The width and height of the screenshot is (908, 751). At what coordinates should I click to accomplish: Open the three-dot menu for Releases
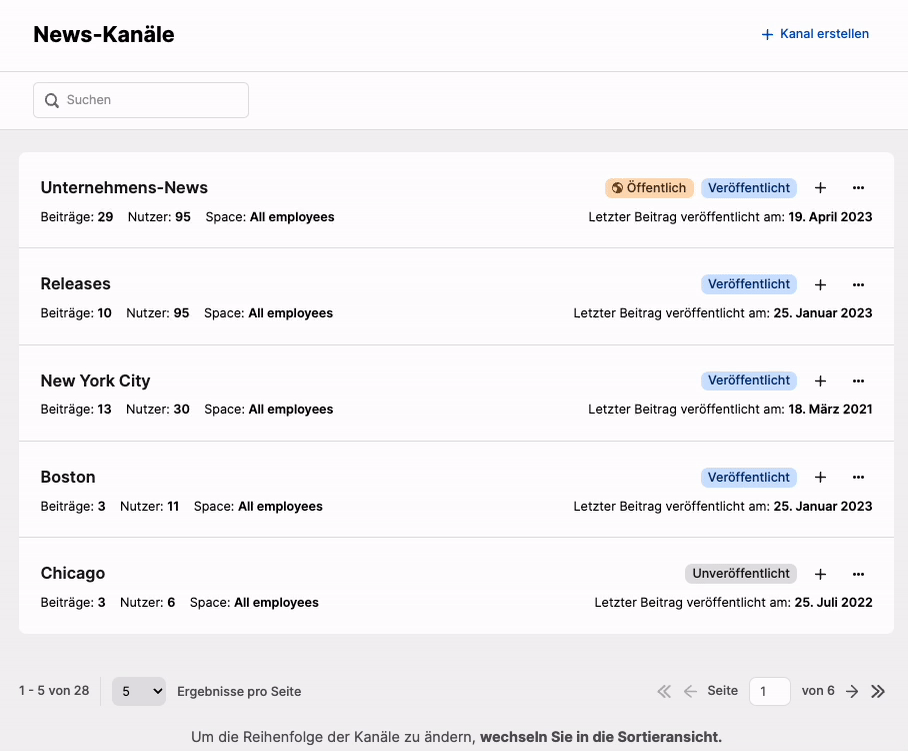858,284
